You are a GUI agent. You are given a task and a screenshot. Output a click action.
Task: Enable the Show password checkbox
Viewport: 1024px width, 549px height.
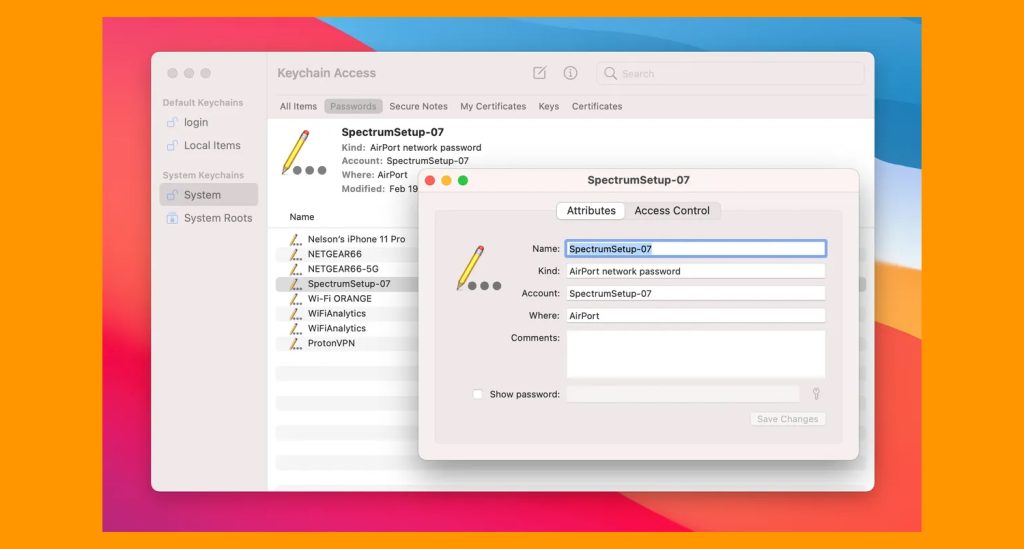pyautogui.click(x=477, y=394)
